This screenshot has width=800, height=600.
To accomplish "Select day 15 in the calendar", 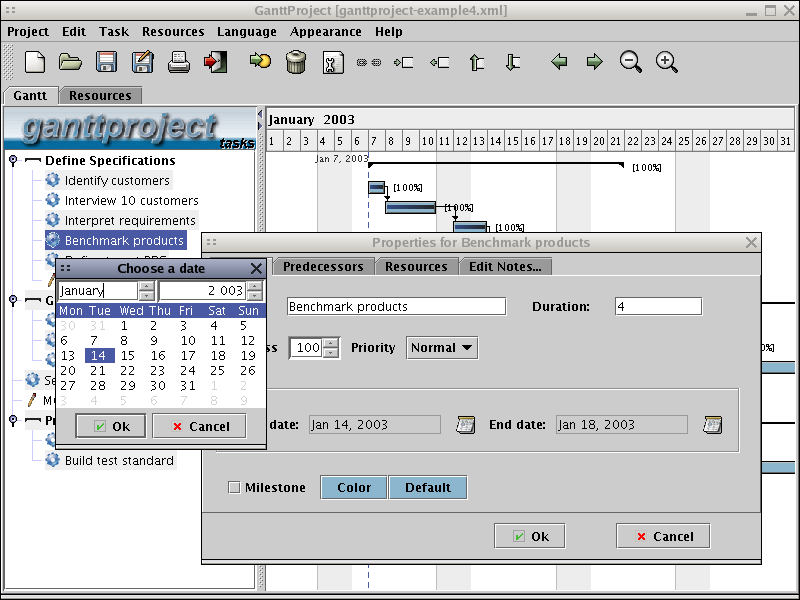I will (128, 356).
